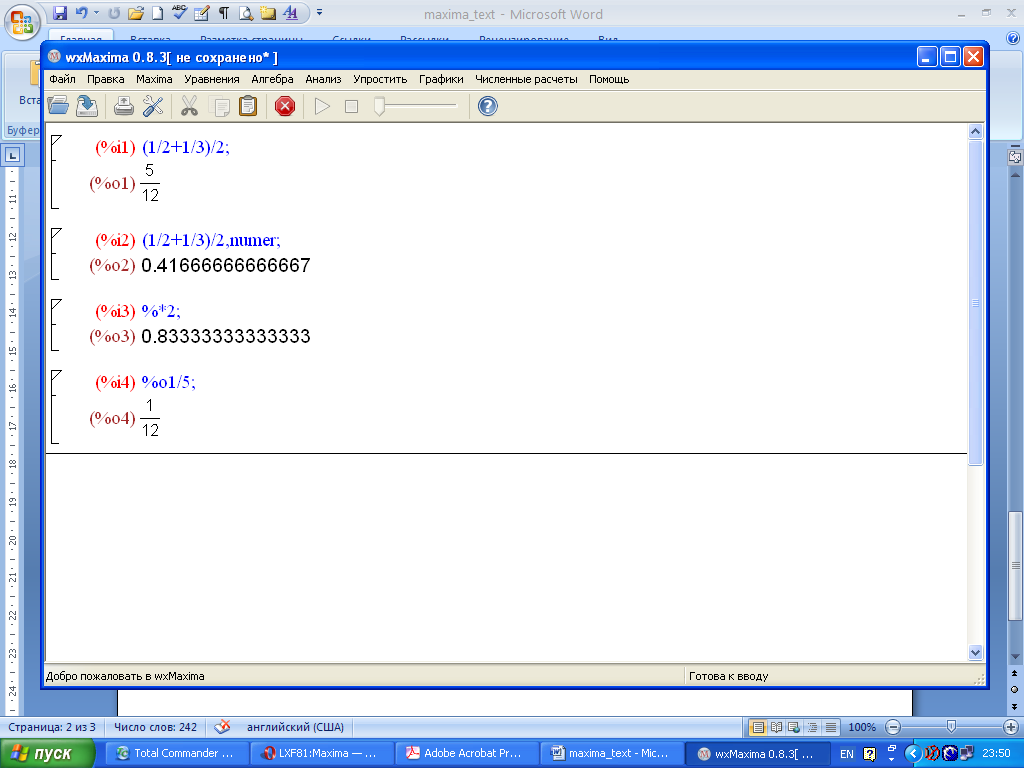Click the animation frame slider handle
The width and height of the screenshot is (1024, 768).
[x=379, y=106]
